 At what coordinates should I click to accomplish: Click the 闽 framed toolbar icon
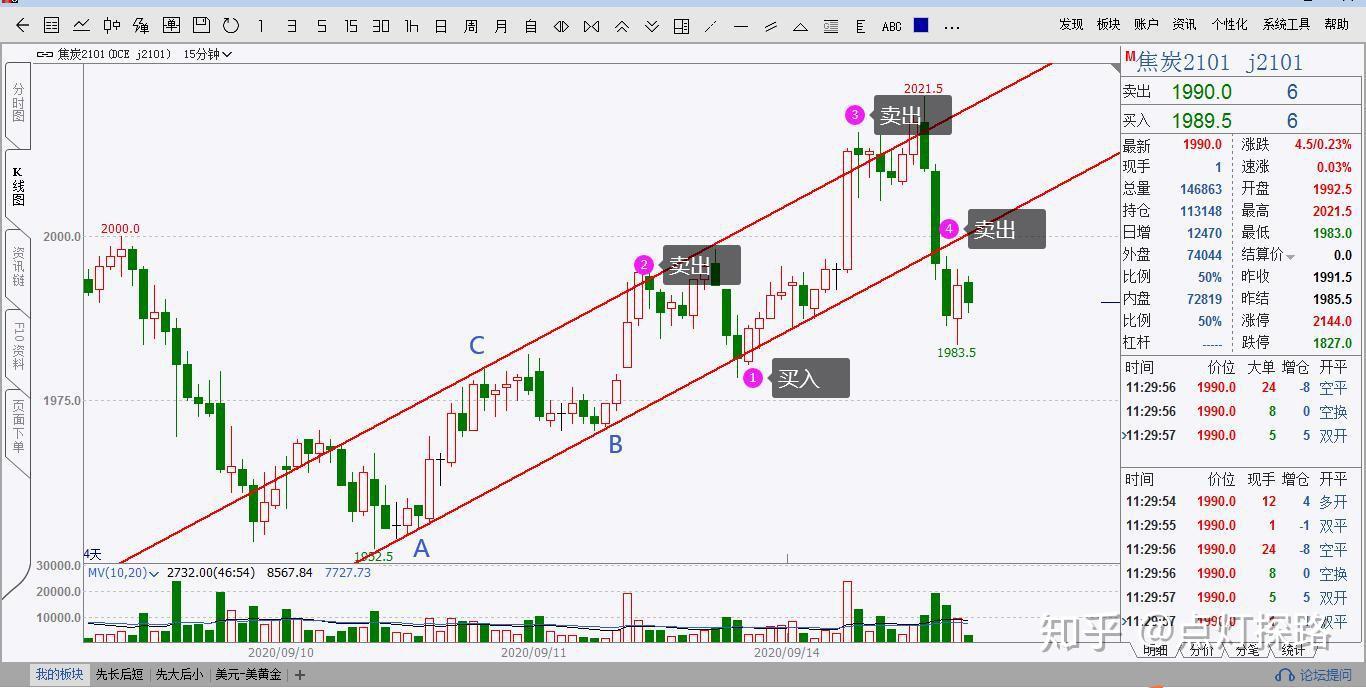(171, 26)
